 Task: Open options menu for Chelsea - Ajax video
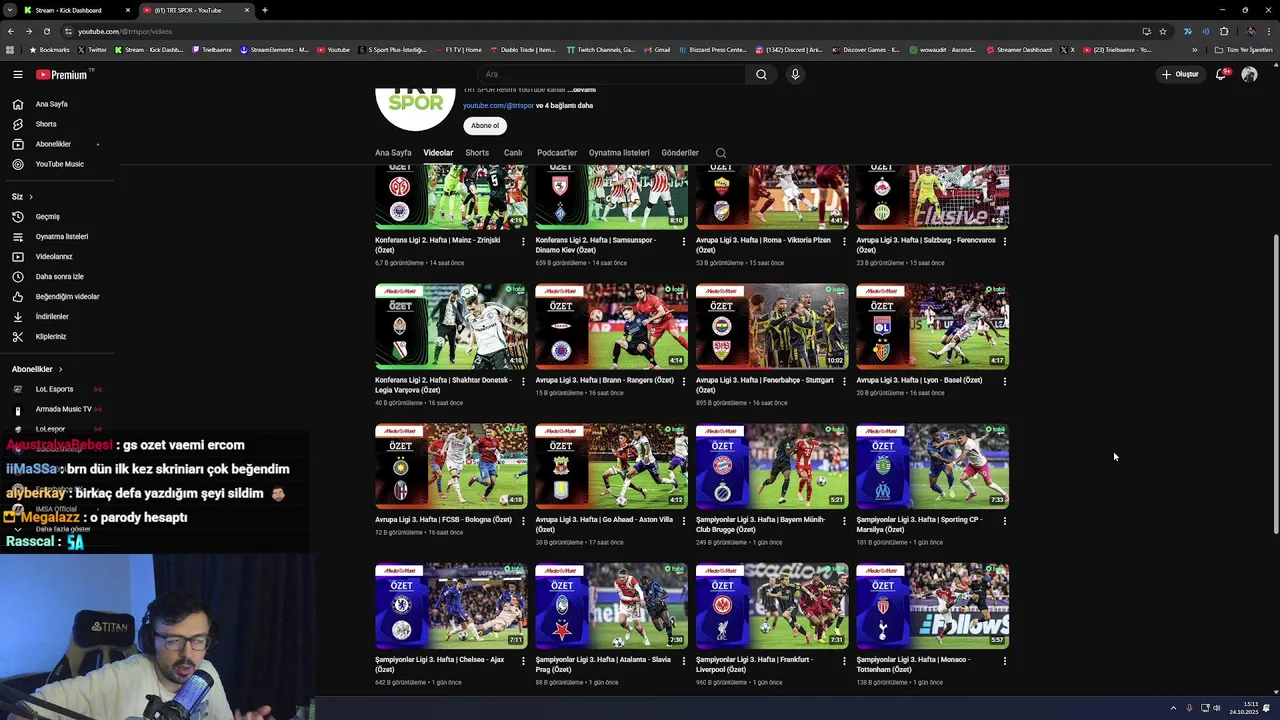click(x=523, y=661)
